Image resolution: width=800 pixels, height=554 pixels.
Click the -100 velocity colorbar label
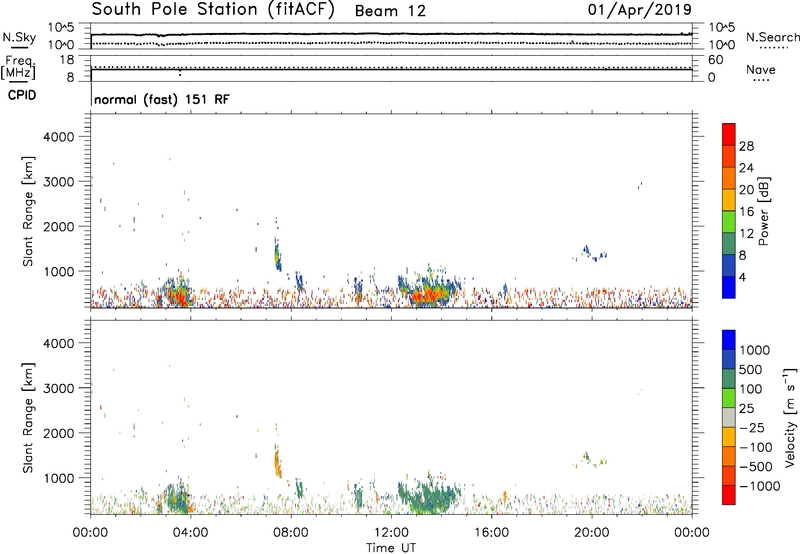coord(756,447)
